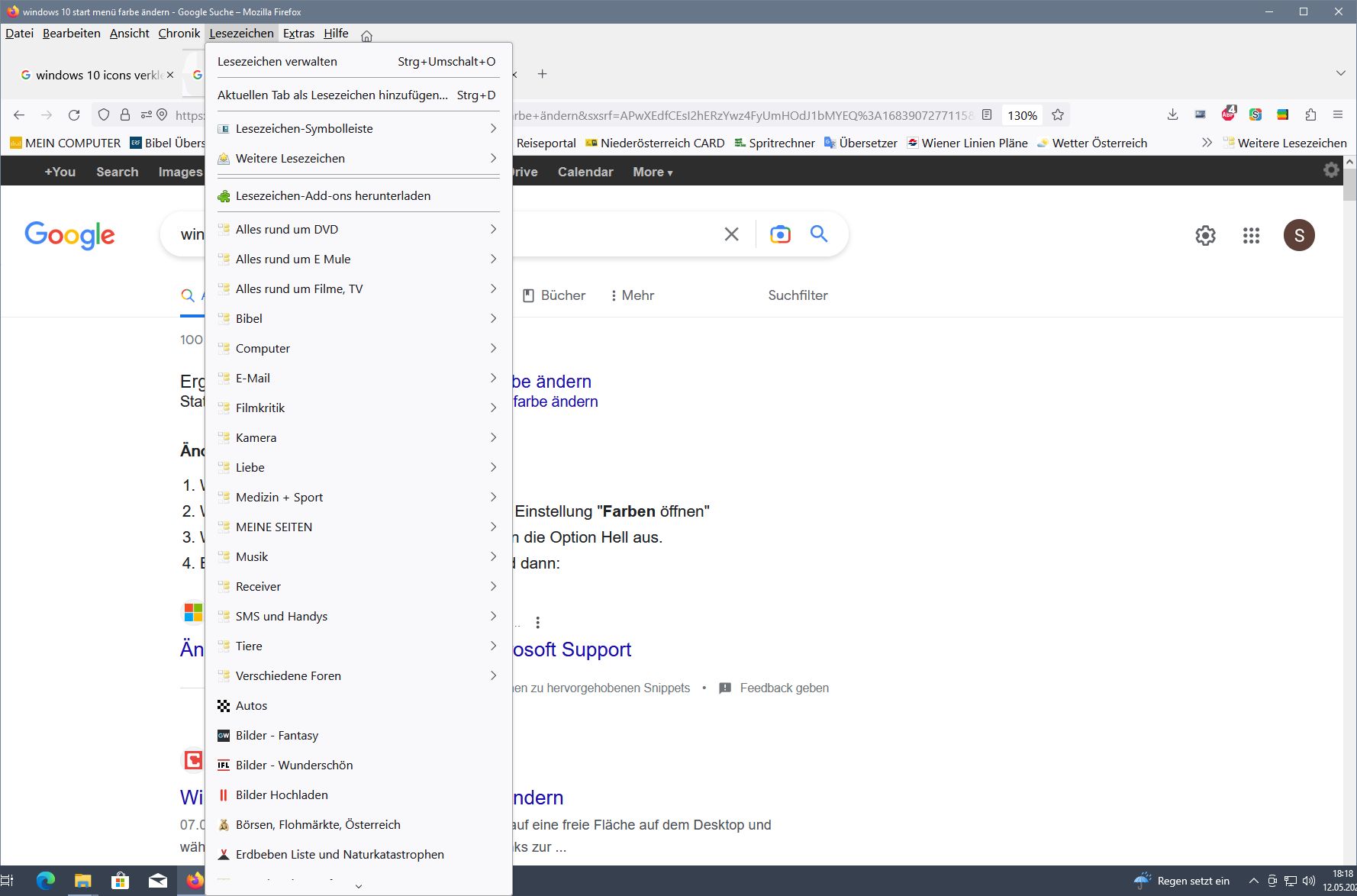Viewport: 1357px width, 896px height.
Task: Open a new tab with plus button
Action: click(x=542, y=74)
